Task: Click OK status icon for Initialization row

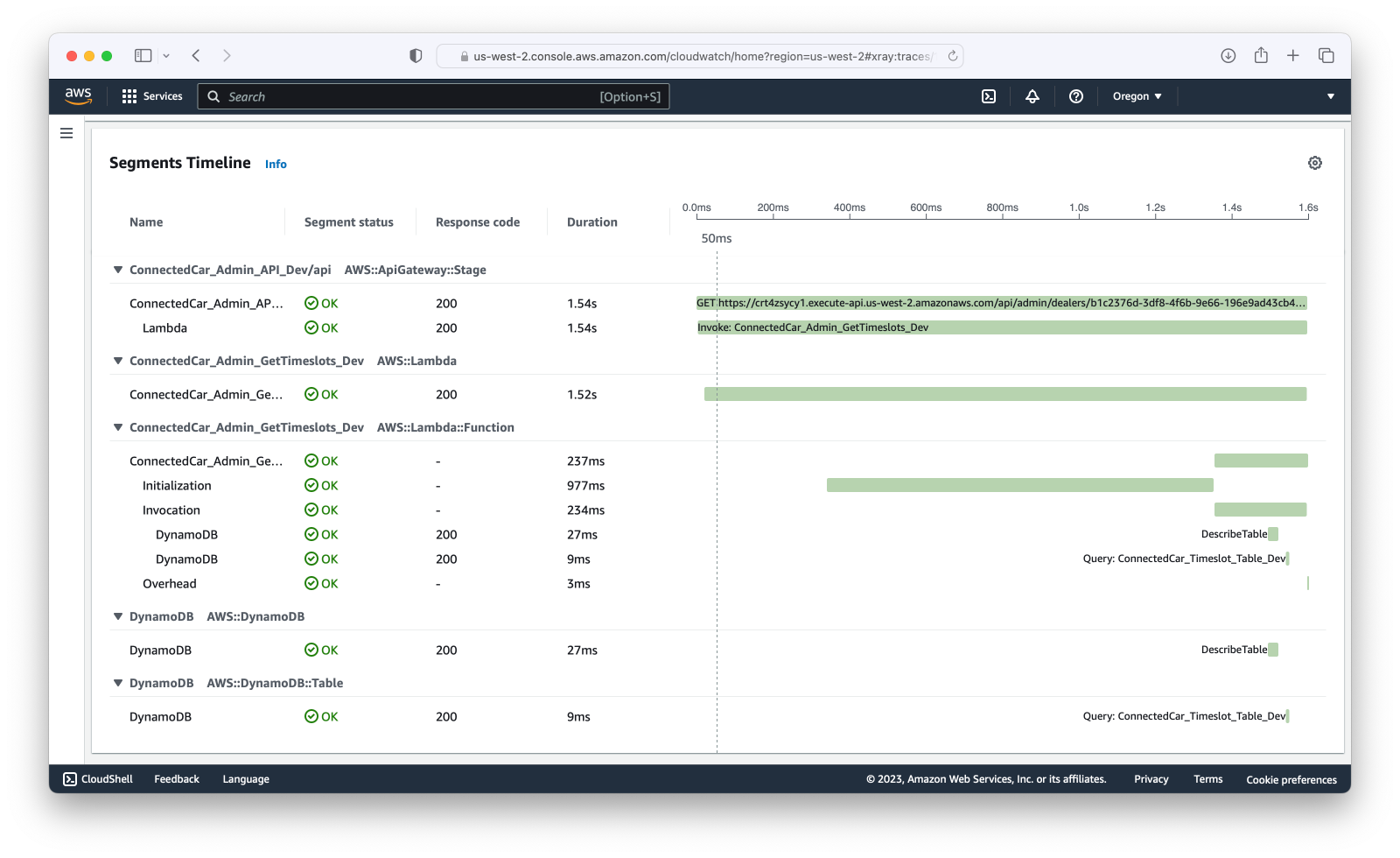Action: click(x=311, y=485)
